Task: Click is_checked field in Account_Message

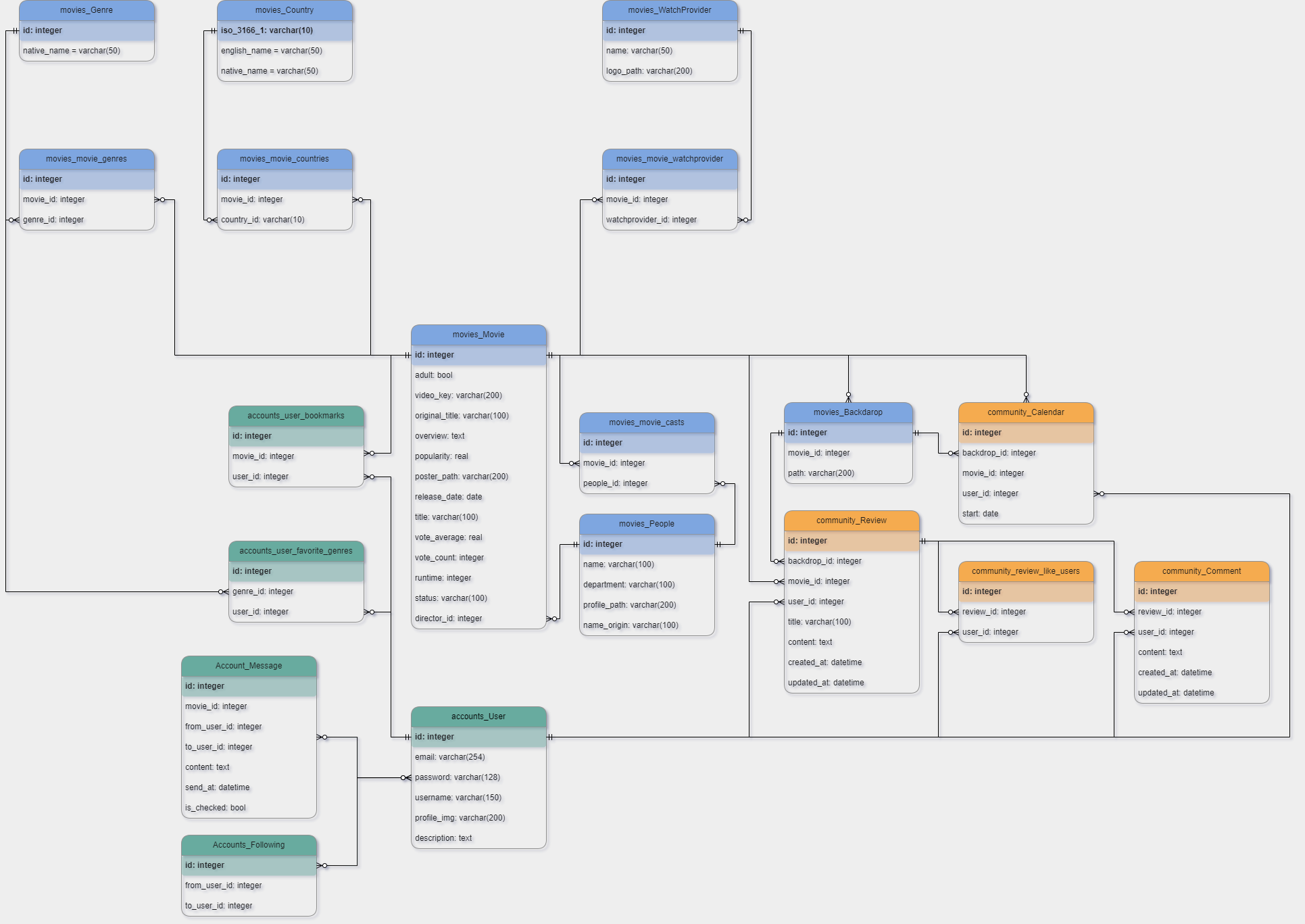Action: (216, 808)
